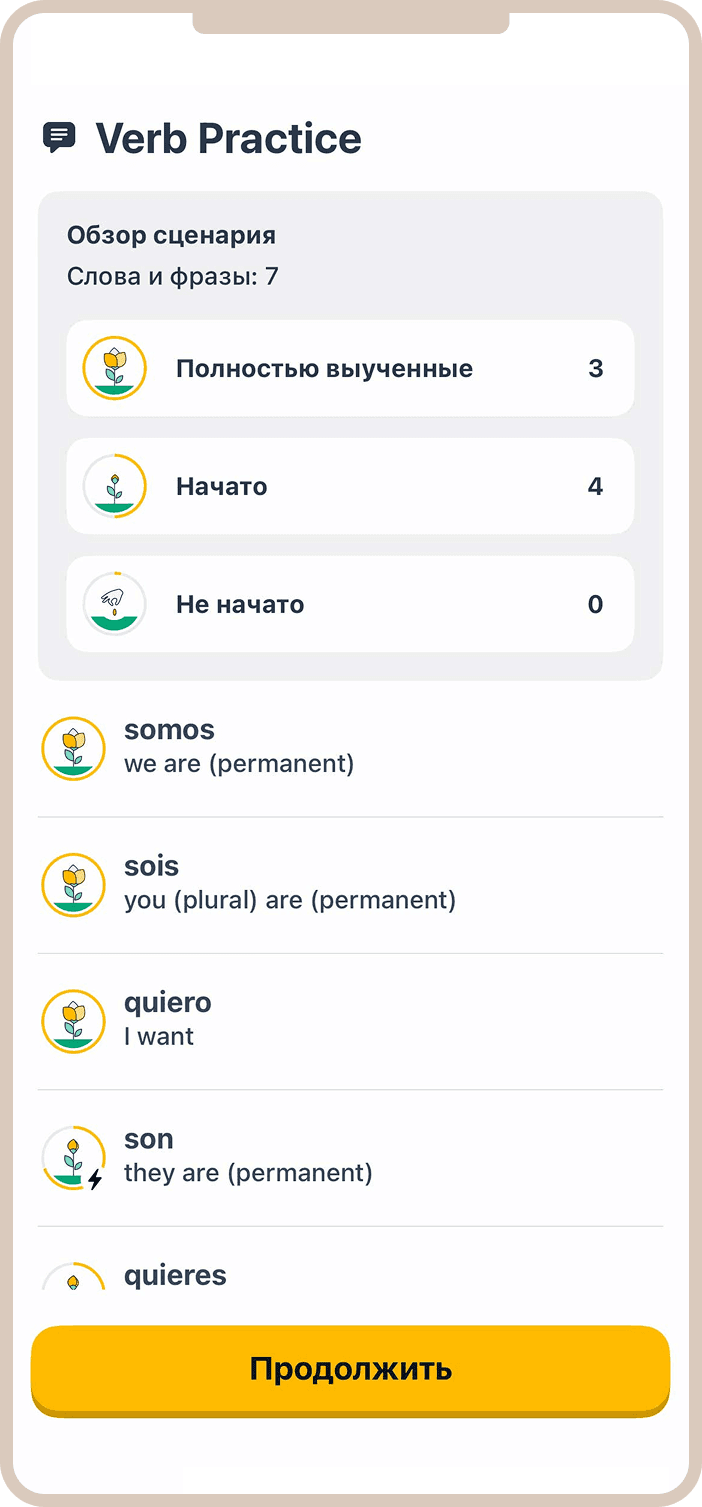702x1507 pixels.
Task: Open the Полностью выученные category row
Action: 350,368
